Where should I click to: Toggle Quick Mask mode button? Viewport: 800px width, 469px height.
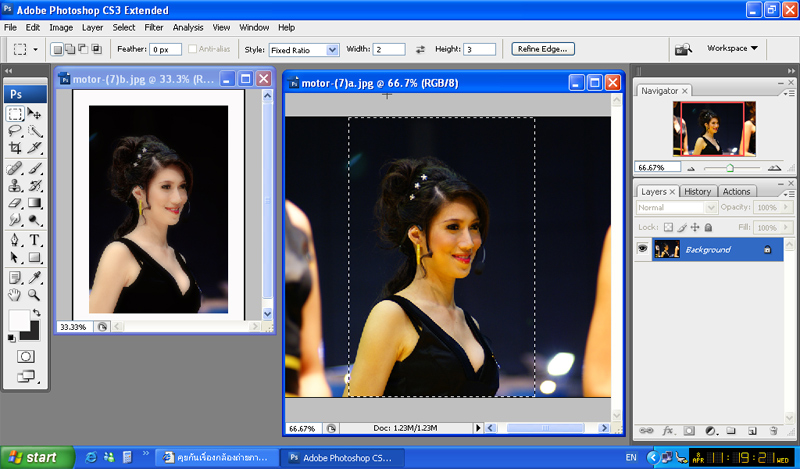point(26,356)
